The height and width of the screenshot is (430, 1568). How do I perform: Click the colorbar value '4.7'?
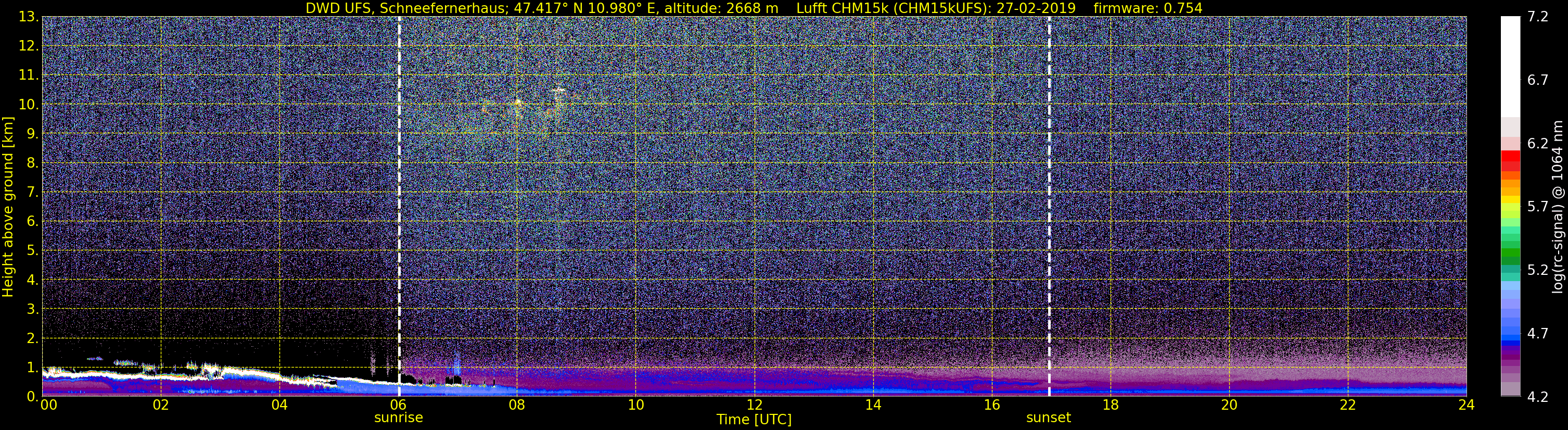coord(1538,333)
